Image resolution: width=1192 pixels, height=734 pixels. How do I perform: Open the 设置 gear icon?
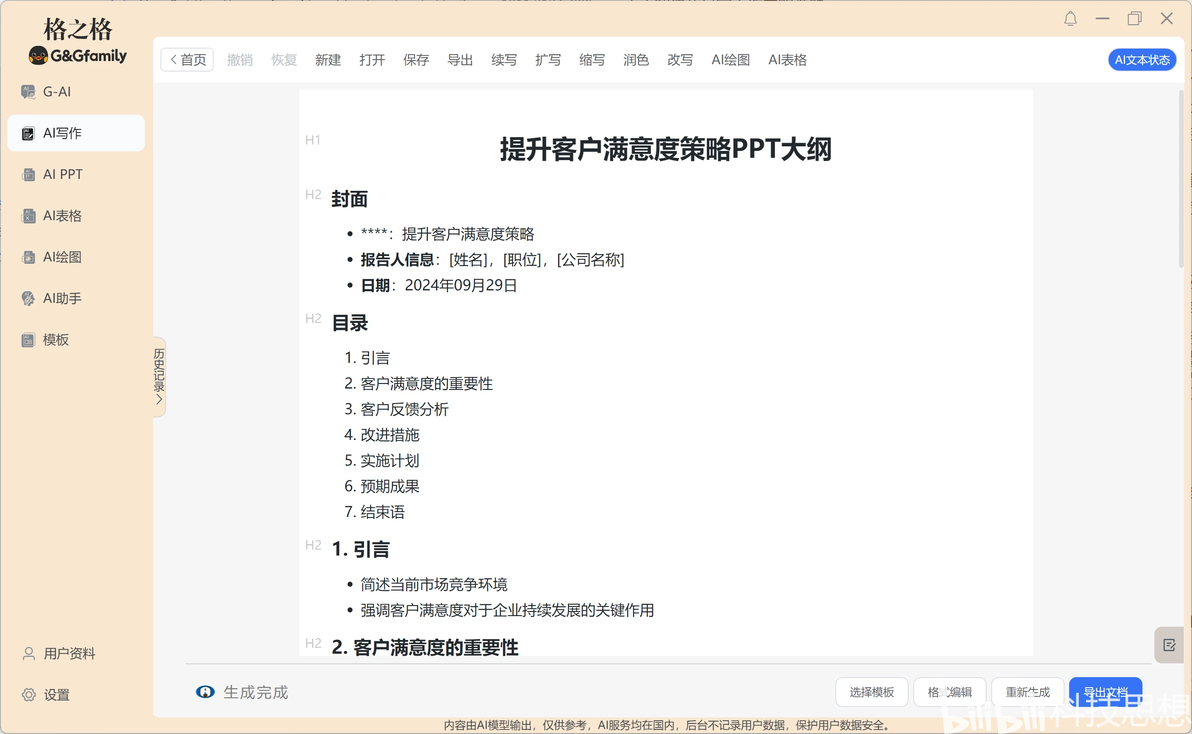(29, 694)
